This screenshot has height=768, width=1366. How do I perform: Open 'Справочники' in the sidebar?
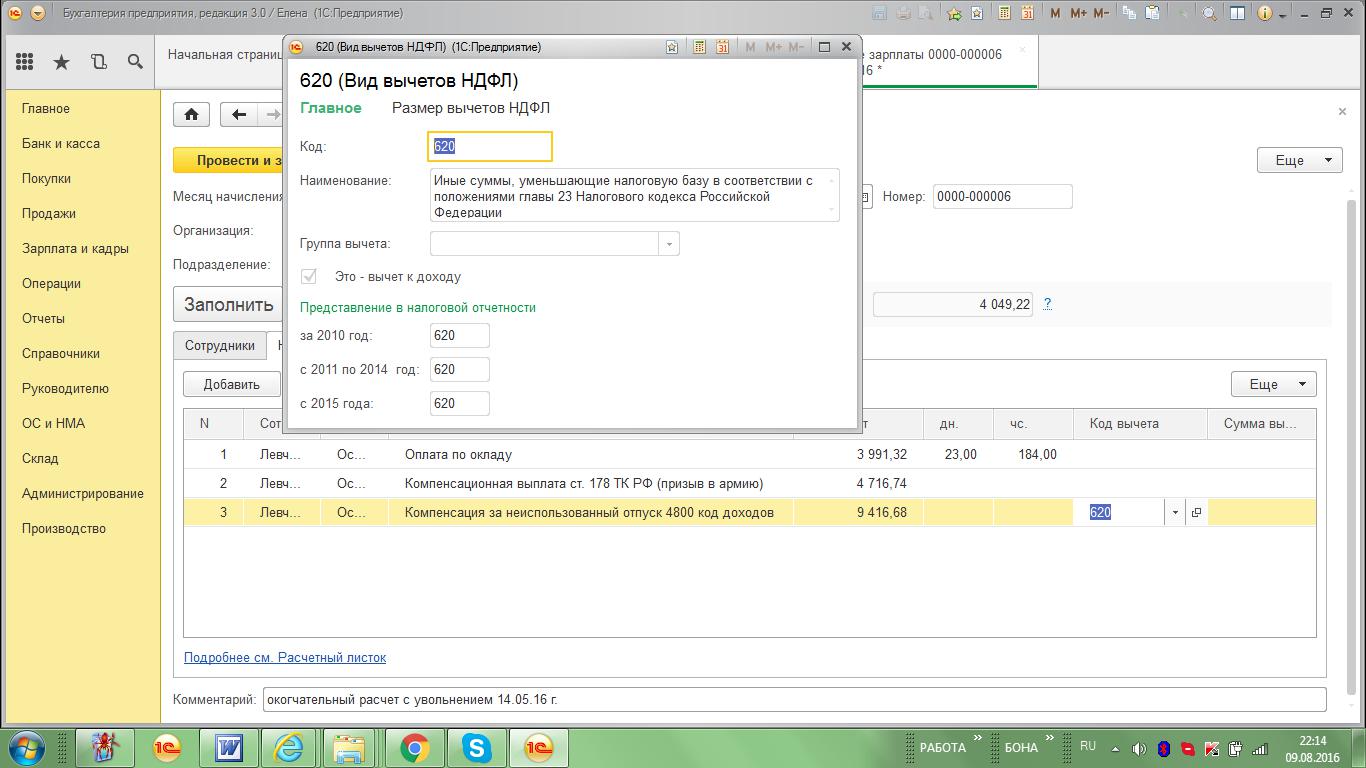point(61,353)
